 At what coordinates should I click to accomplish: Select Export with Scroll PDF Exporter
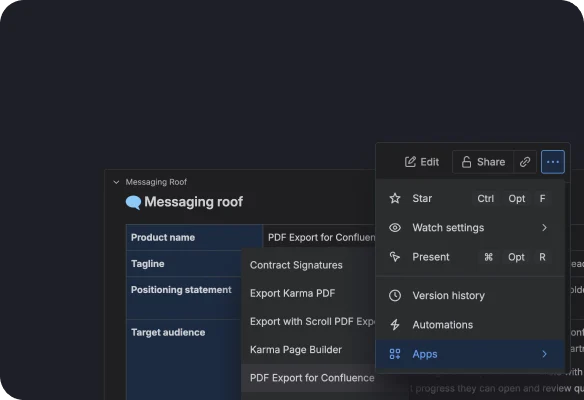click(x=312, y=321)
